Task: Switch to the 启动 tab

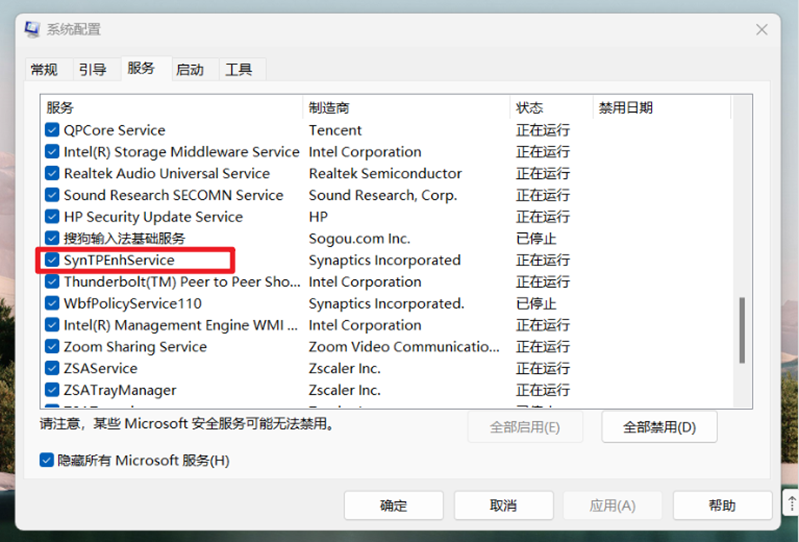Action: (x=190, y=70)
